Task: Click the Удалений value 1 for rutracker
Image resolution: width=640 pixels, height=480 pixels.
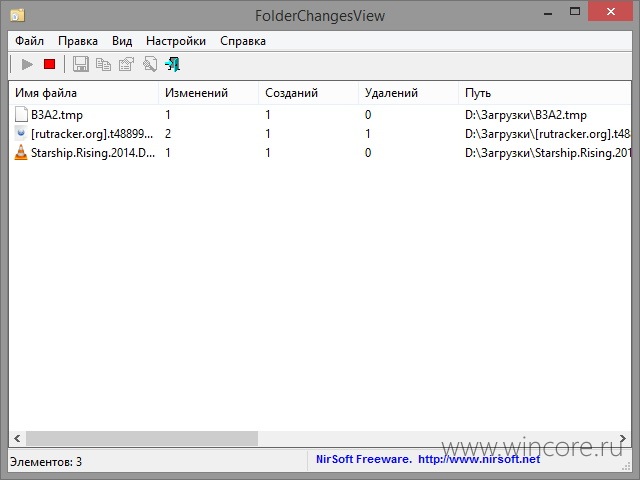Action: coord(368,133)
